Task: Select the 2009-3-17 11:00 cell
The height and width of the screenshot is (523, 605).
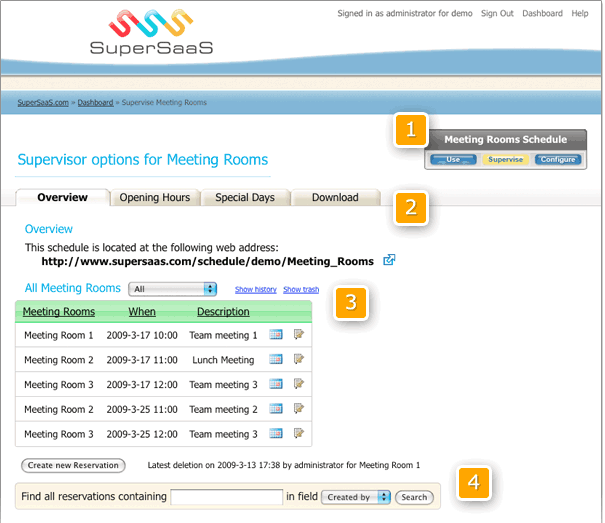Action: point(142,360)
